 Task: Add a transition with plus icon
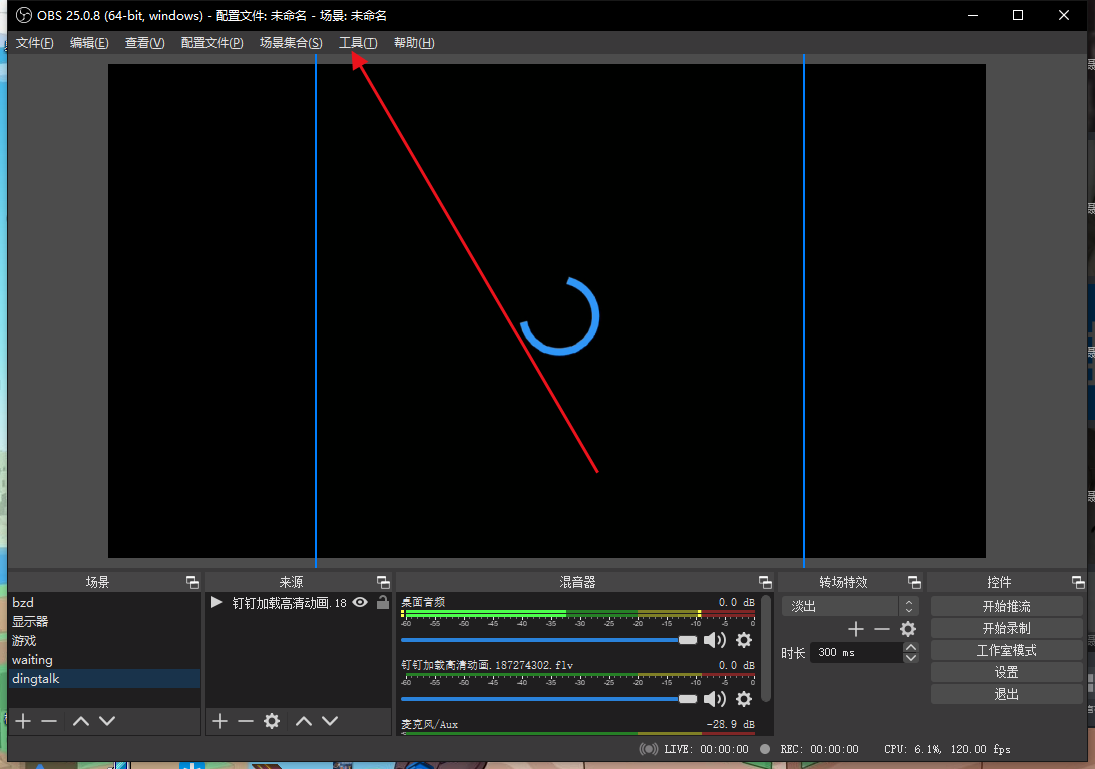(855, 629)
